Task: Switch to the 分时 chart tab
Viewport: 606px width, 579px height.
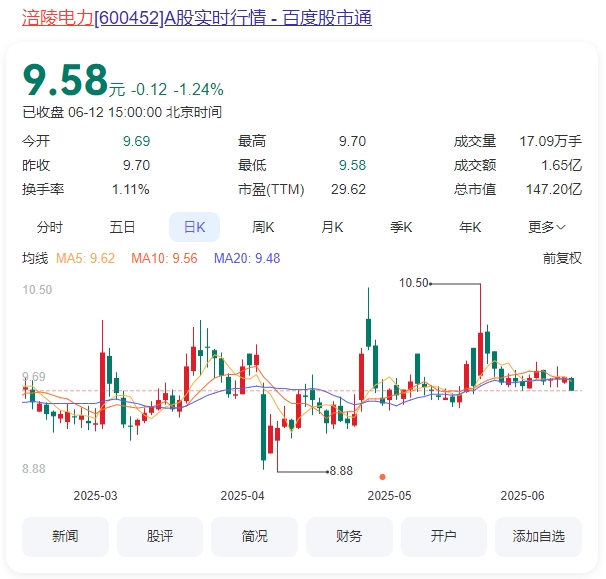Action: click(49, 227)
